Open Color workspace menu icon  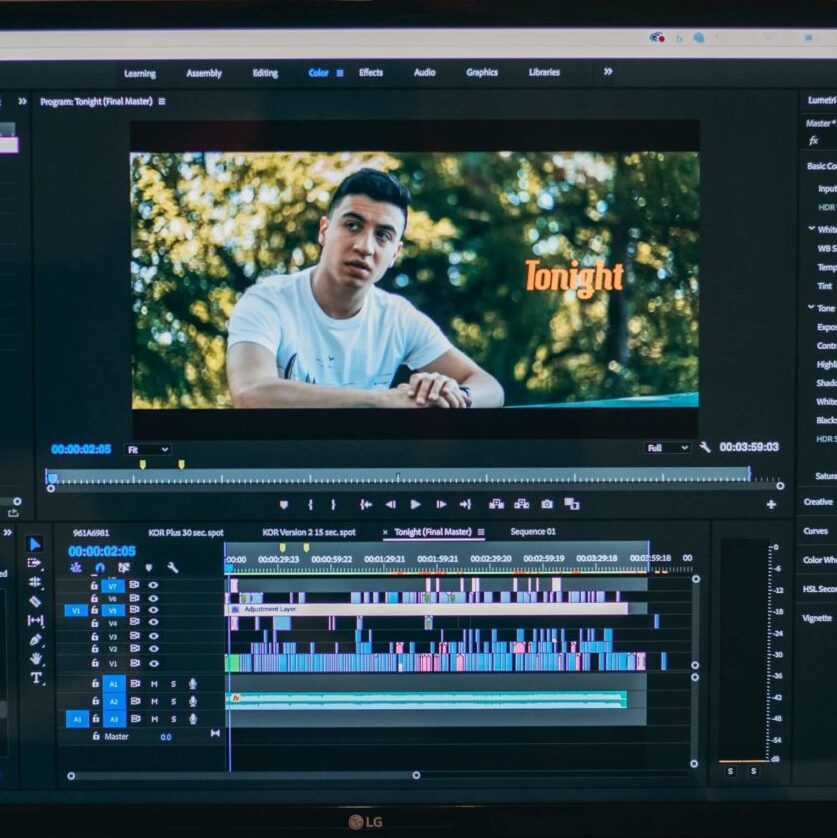click(340, 73)
